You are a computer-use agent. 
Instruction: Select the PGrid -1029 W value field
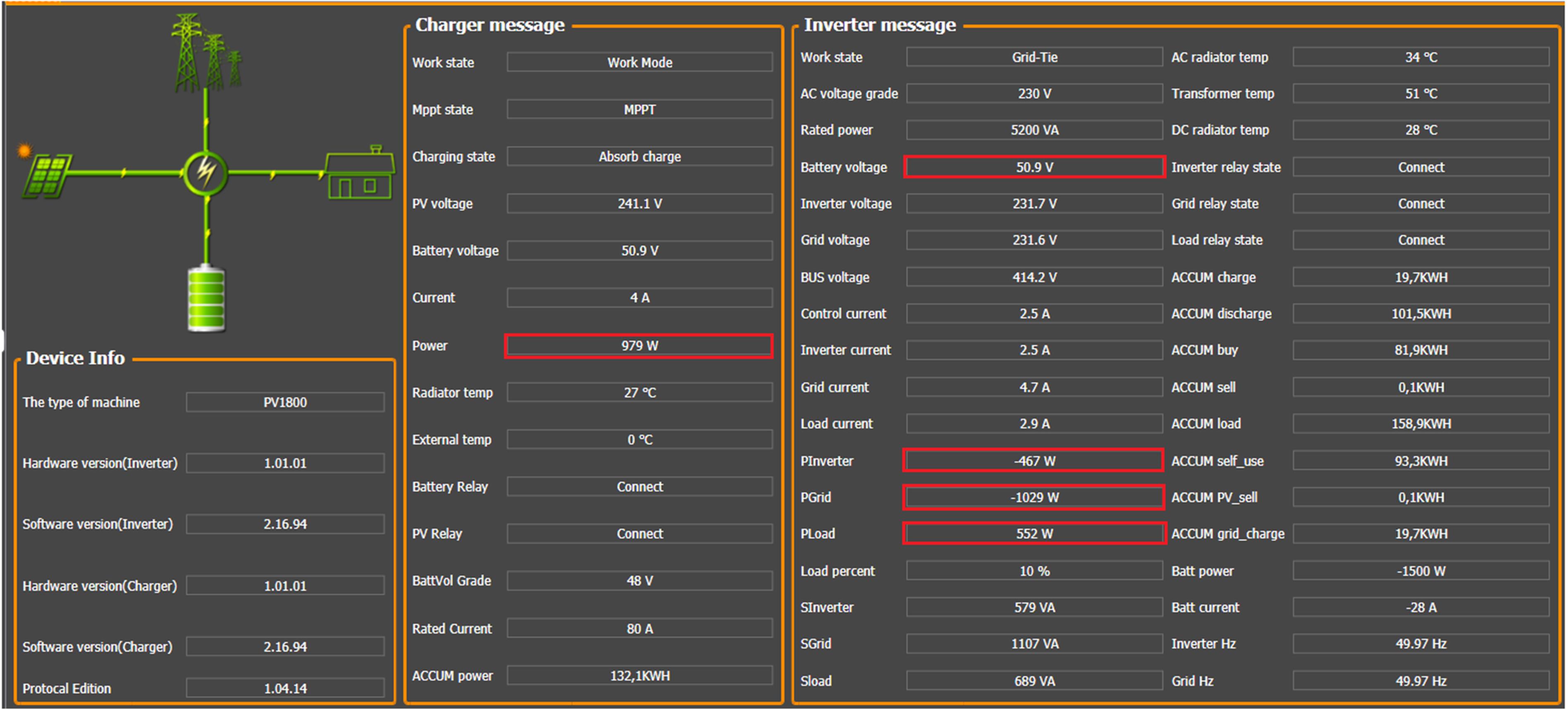1034,497
